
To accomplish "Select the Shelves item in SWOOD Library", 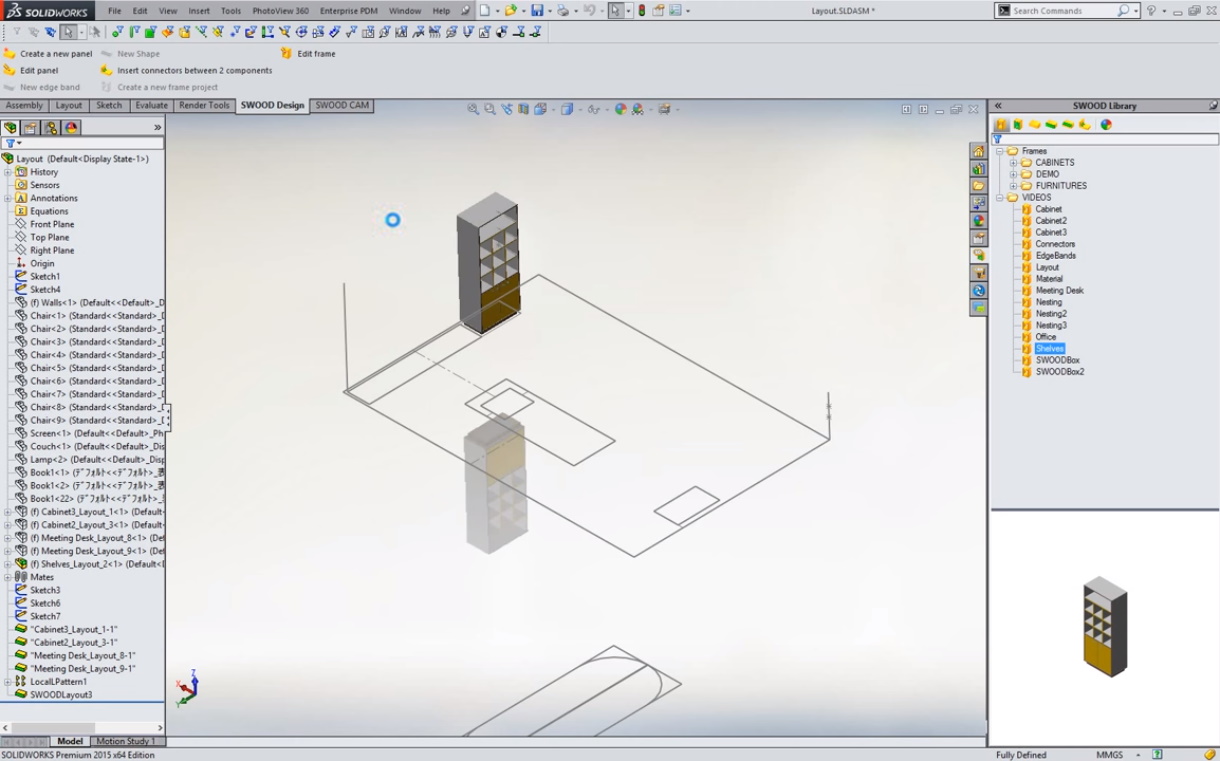I will (1049, 349).
